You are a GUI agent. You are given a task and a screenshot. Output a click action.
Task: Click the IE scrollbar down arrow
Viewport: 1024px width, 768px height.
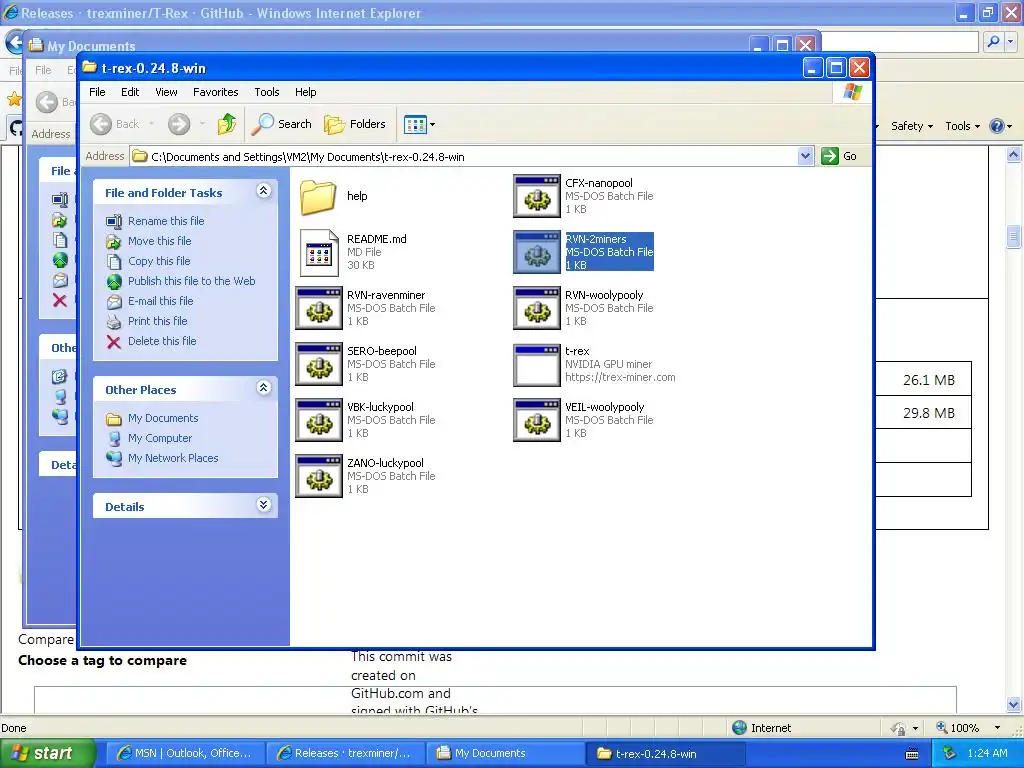coord(1014,705)
